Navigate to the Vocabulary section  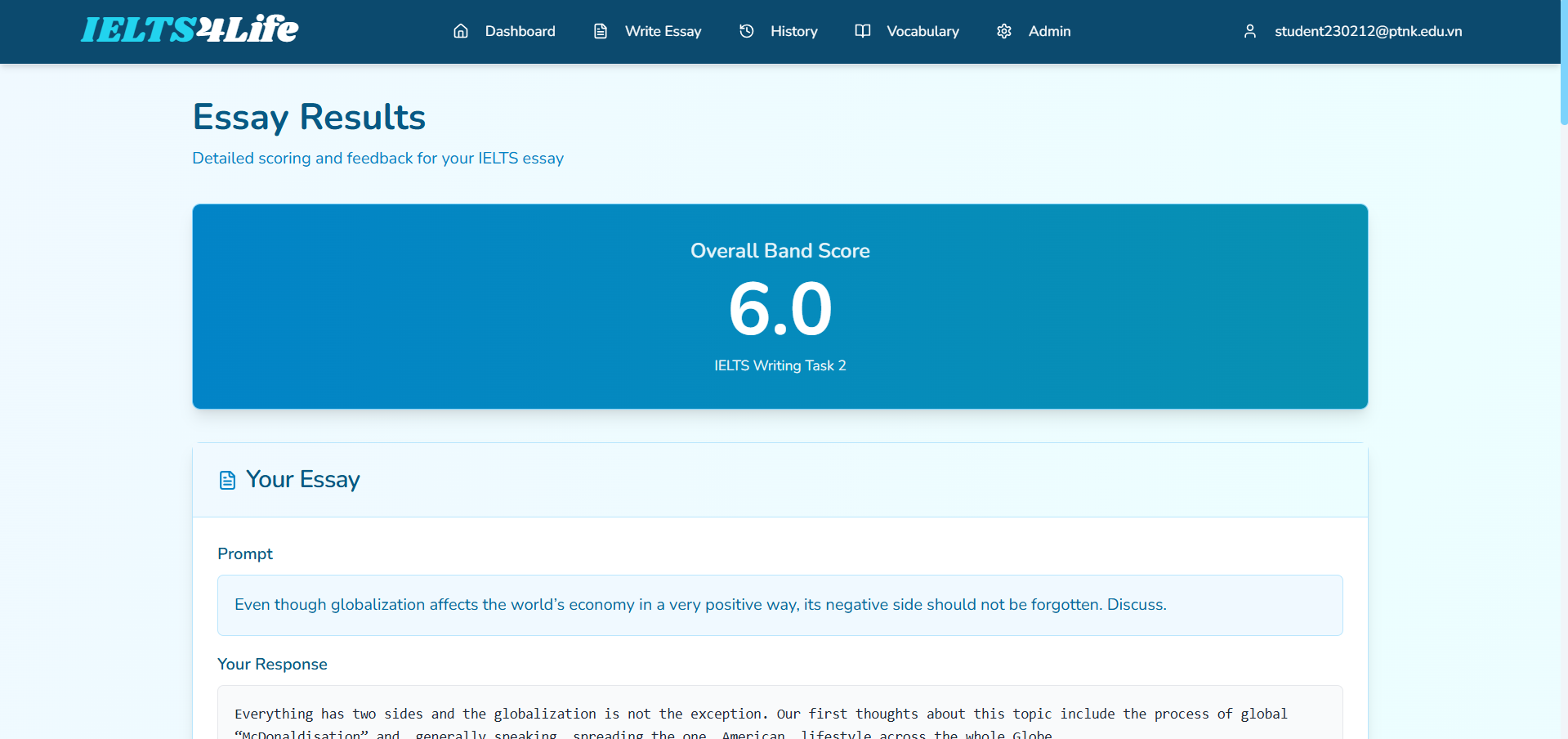click(922, 31)
